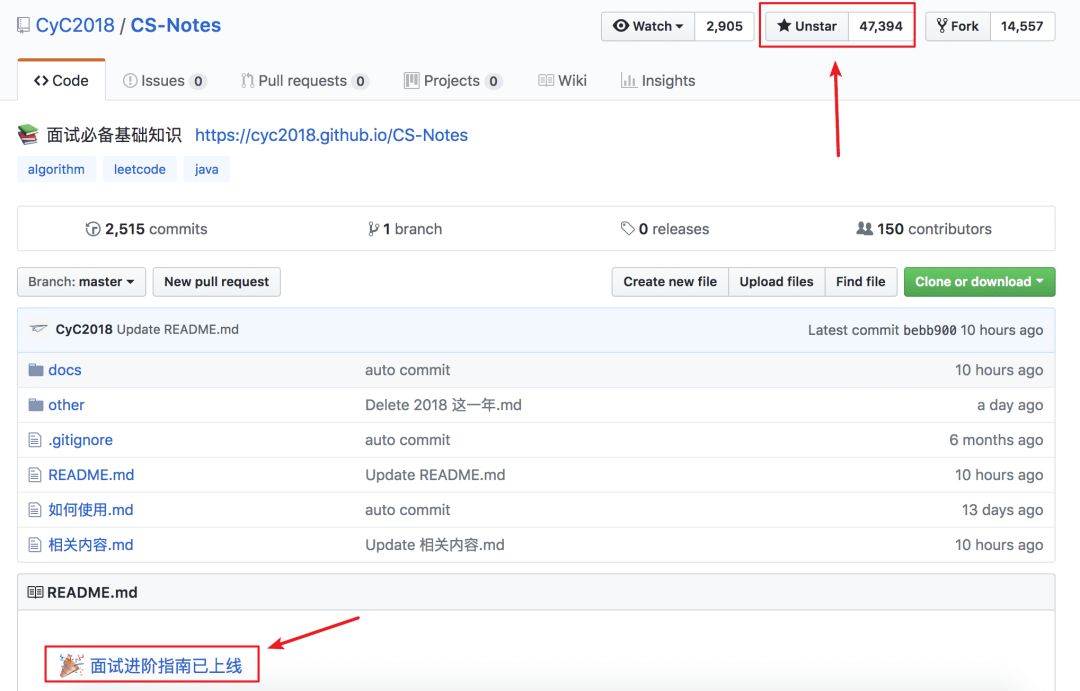Click the '6 months ago' timestamp for .gitignore
The image size is (1080, 691).
coord(996,440)
